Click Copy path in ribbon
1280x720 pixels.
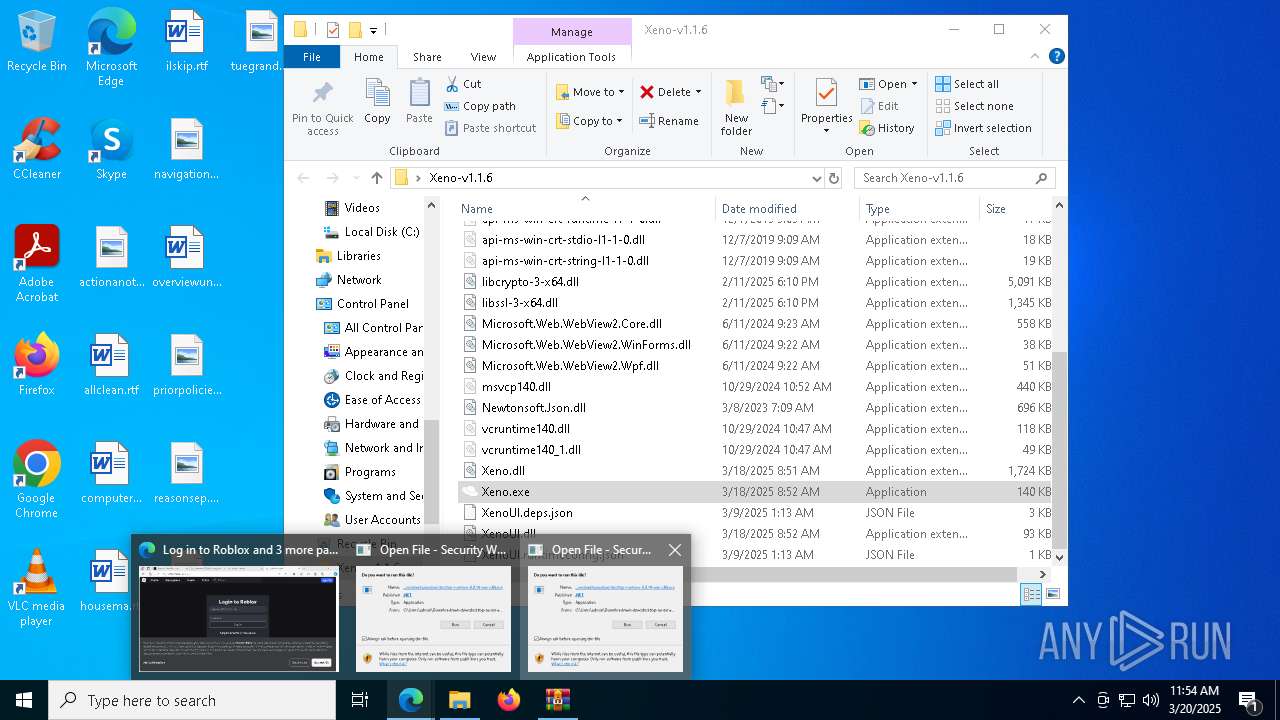pos(480,106)
